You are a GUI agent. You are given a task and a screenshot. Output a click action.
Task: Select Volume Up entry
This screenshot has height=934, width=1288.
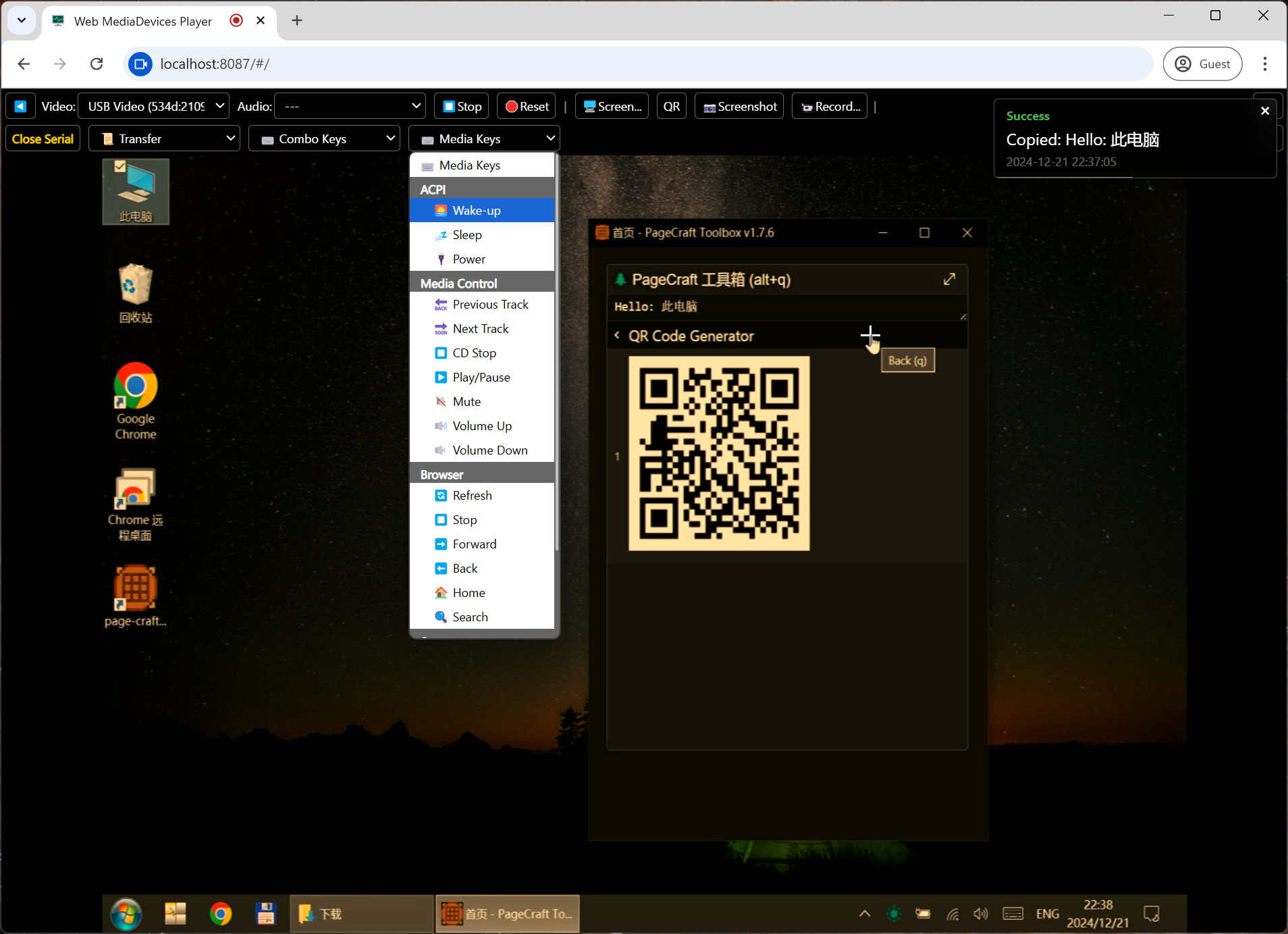[x=482, y=425]
